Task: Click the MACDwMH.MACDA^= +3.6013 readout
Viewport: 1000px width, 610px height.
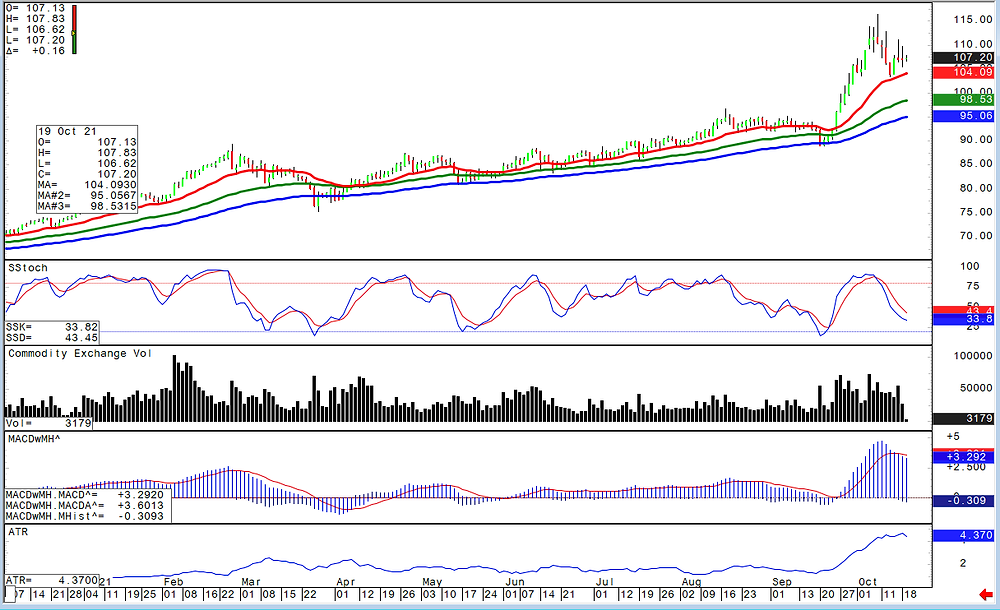Action: pyautogui.click(x=85, y=505)
